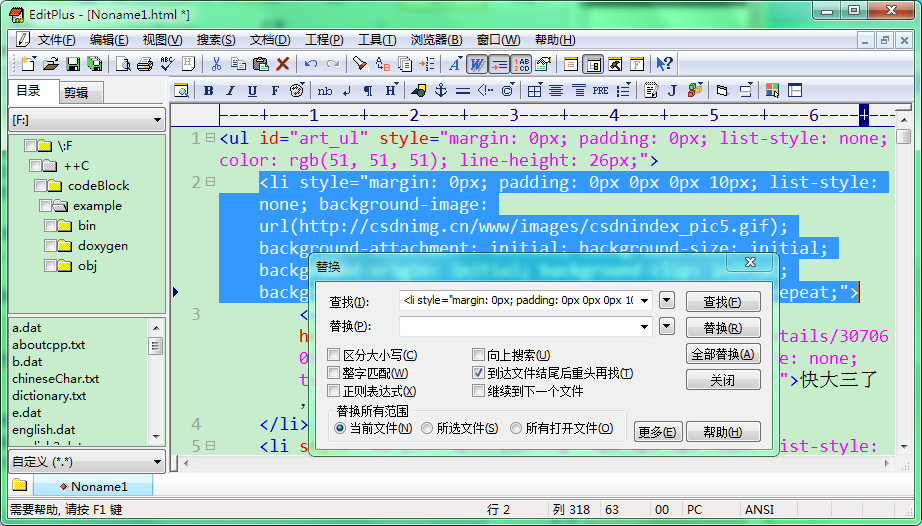The image size is (922, 526).
Task: Select aboutcpp.txt in the file list
Action: (49, 345)
